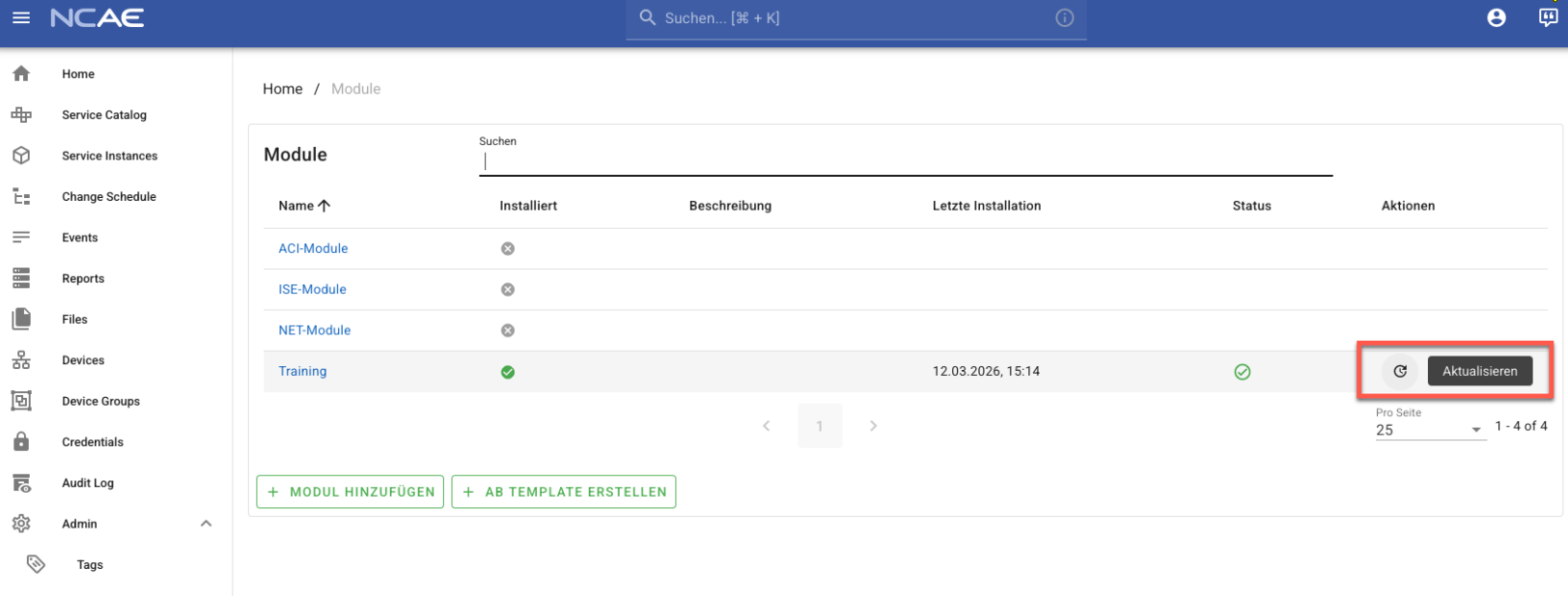This screenshot has height=596, width=1568.
Task: Click the '1 - 4 of 4' text
Action: click(x=1521, y=426)
